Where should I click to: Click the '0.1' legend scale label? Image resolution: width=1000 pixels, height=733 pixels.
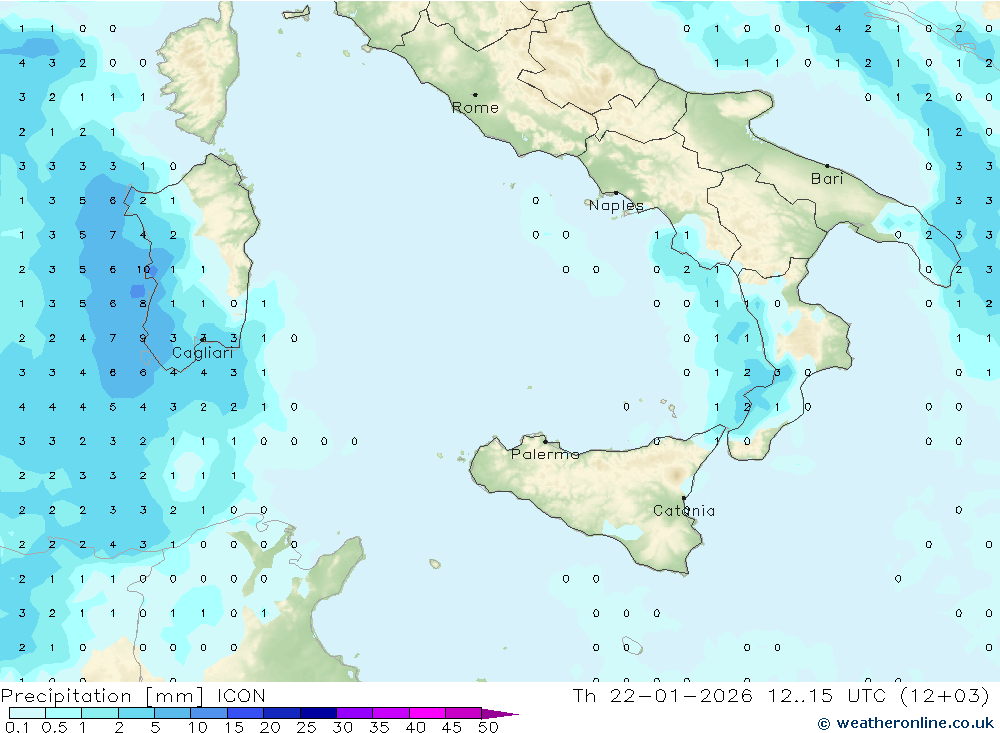(x=17, y=727)
